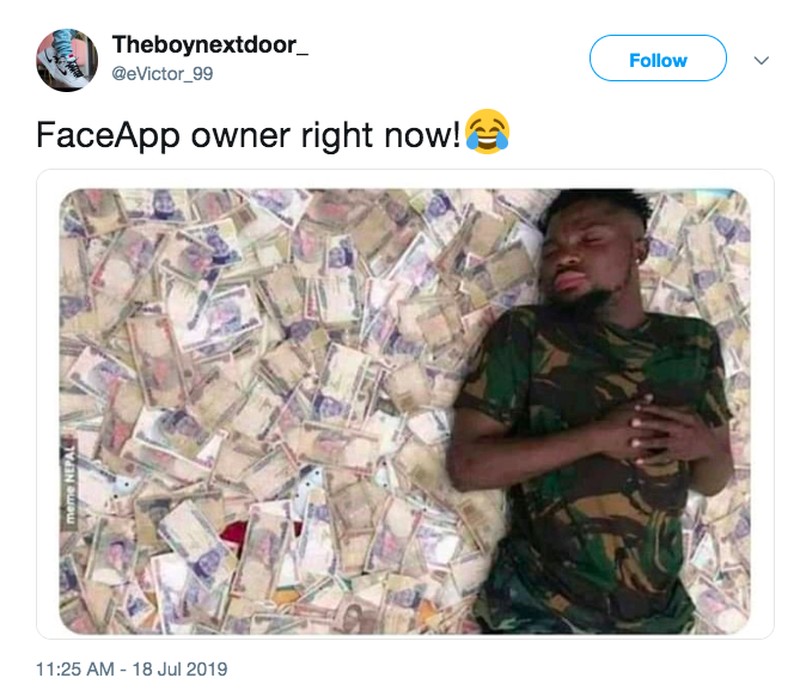Click the red object among the banknotes

click(235, 535)
